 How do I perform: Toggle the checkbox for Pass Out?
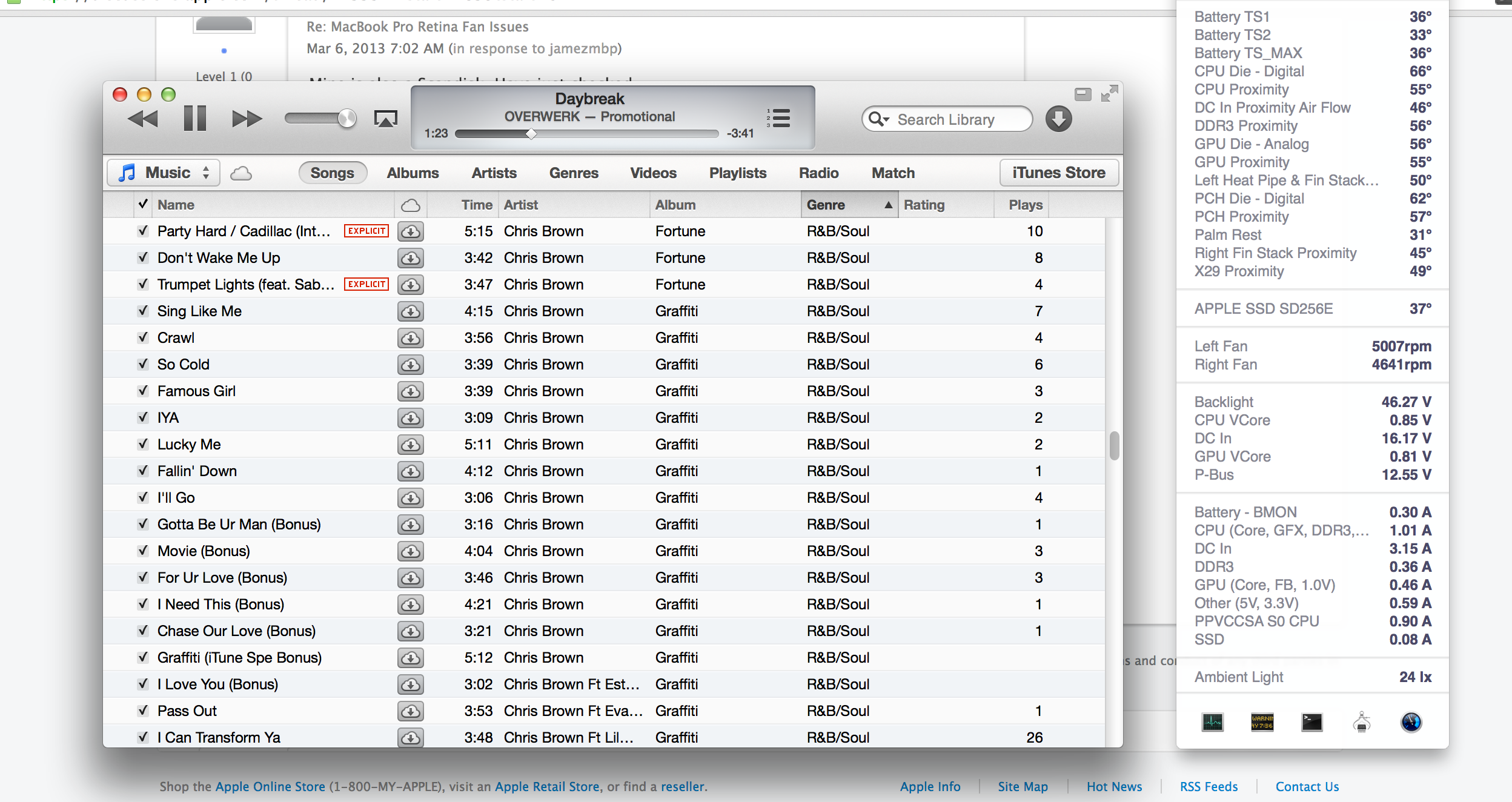tap(143, 711)
